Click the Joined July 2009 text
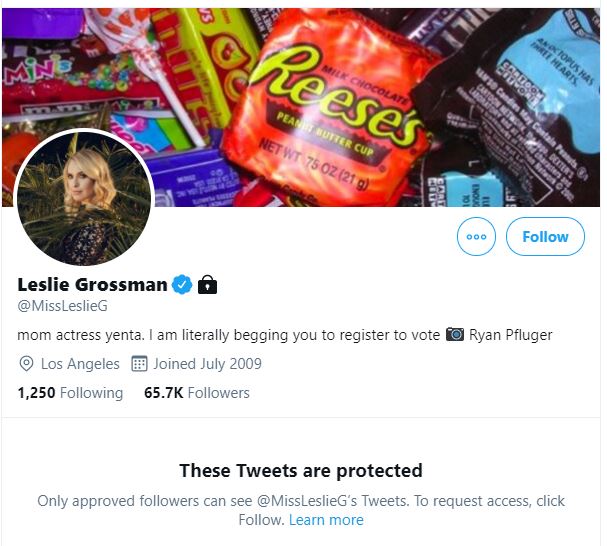This screenshot has width=607, height=546. coord(207,364)
